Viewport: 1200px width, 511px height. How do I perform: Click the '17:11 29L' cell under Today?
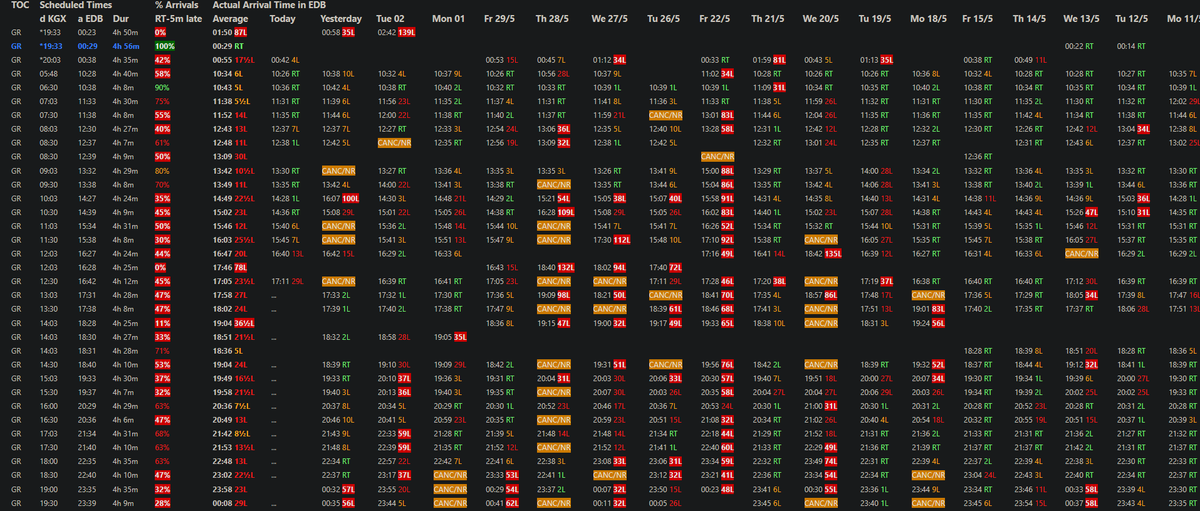(288, 283)
